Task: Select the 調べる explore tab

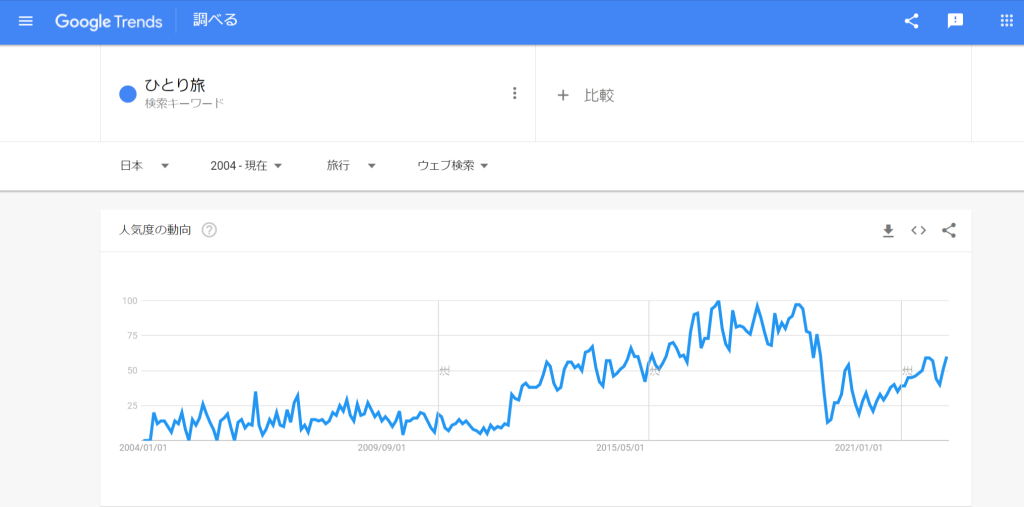Action: 215,21
